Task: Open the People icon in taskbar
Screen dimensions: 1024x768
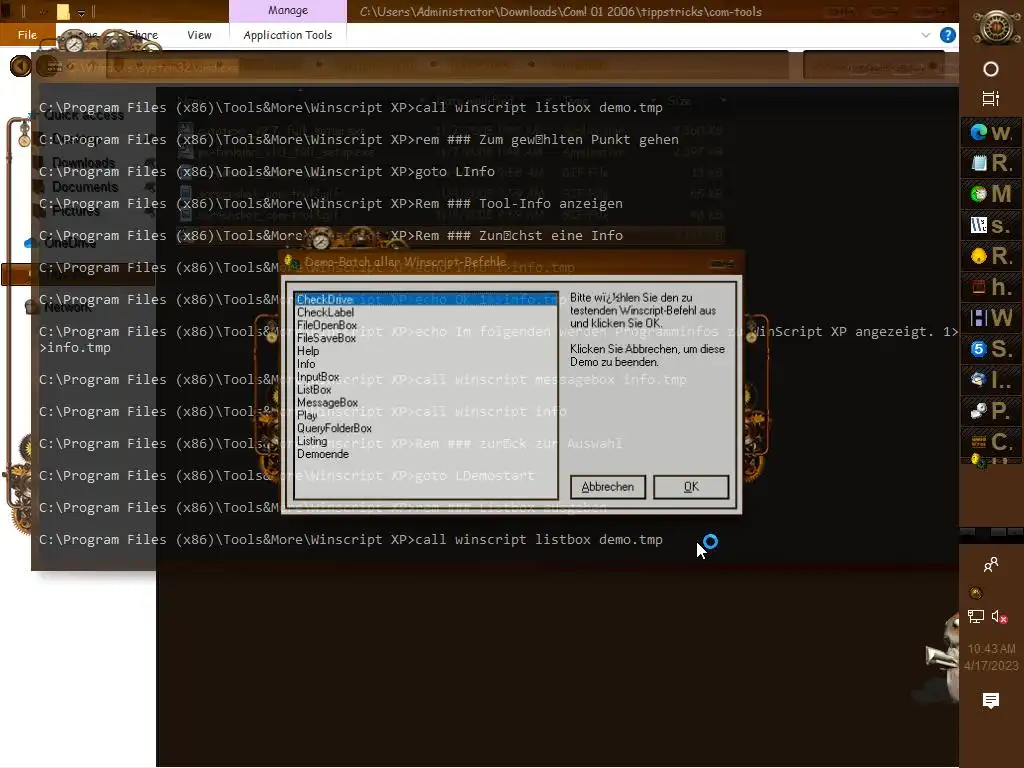Action: (991, 564)
